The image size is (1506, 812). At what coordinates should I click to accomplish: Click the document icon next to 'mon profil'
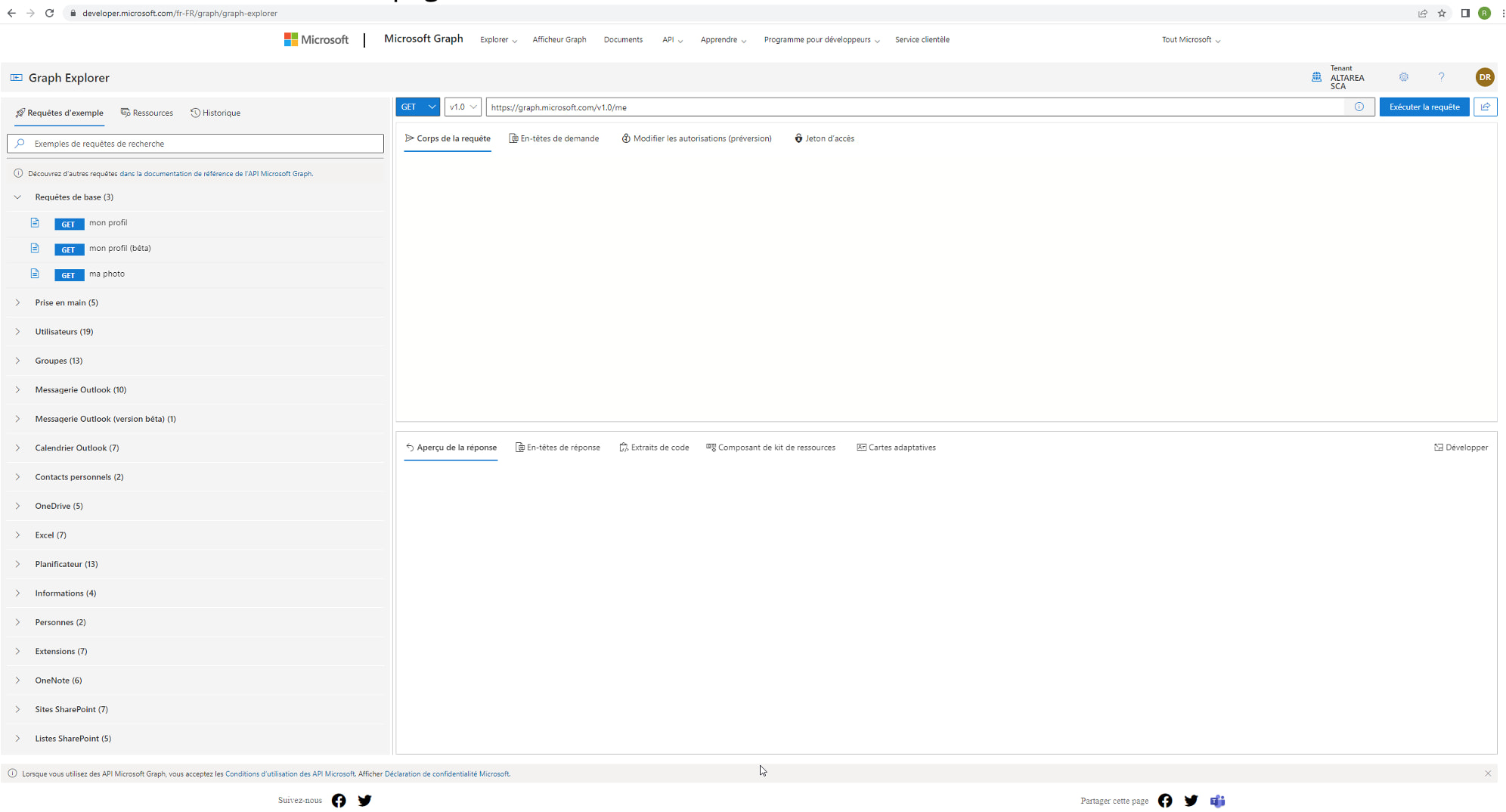[35, 222]
